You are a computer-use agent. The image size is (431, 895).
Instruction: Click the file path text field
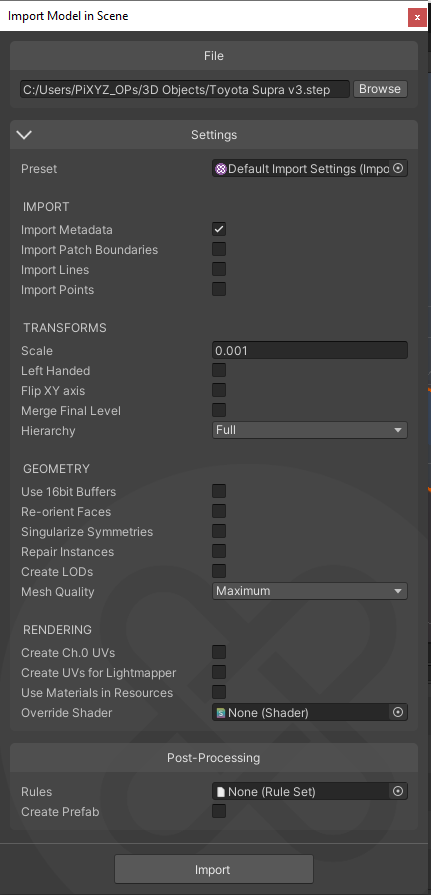coord(184,89)
